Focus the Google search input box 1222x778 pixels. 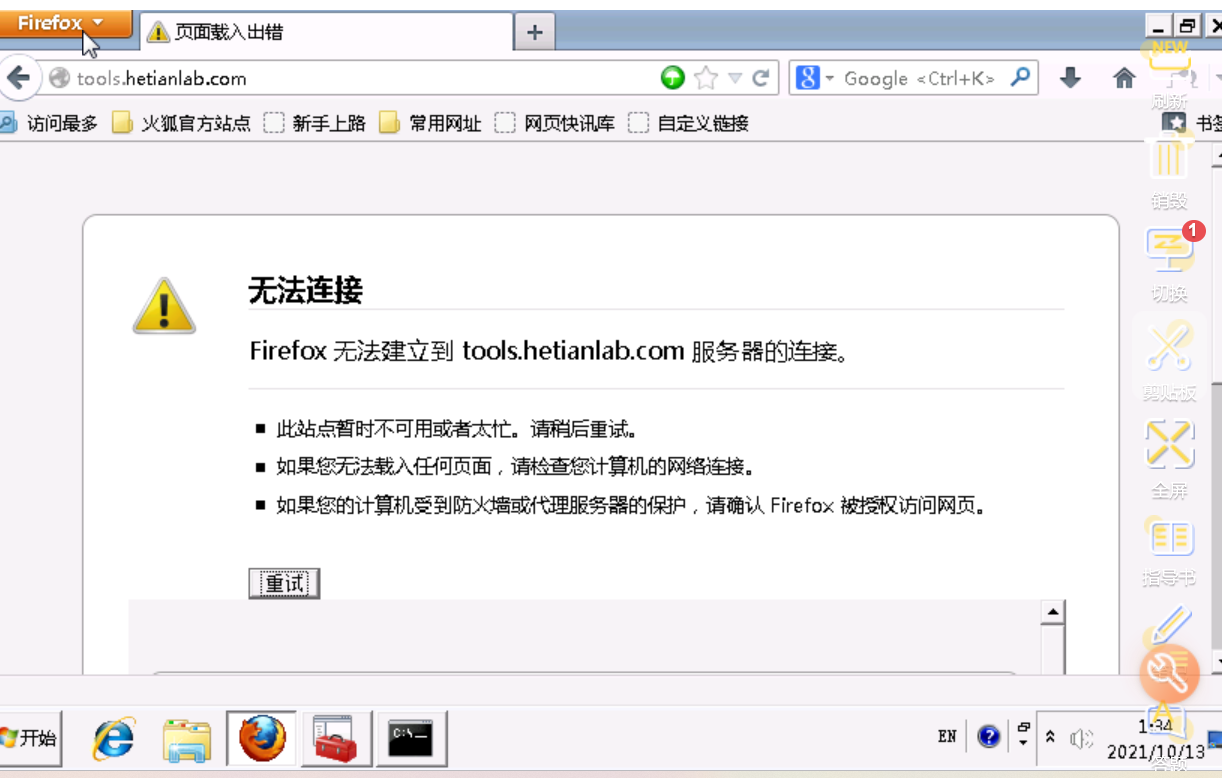(920, 78)
